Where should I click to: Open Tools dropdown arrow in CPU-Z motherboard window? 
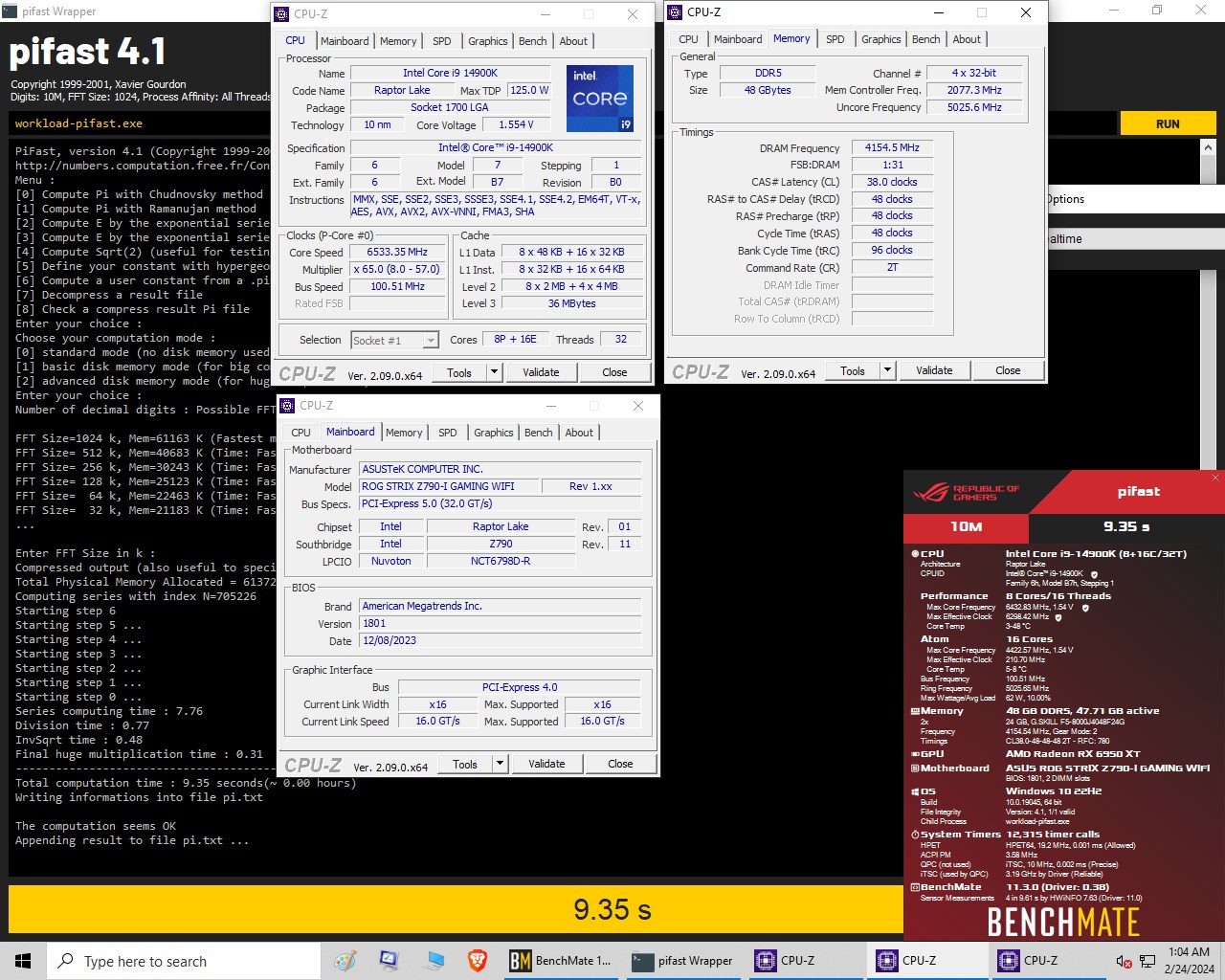[500, 764]
